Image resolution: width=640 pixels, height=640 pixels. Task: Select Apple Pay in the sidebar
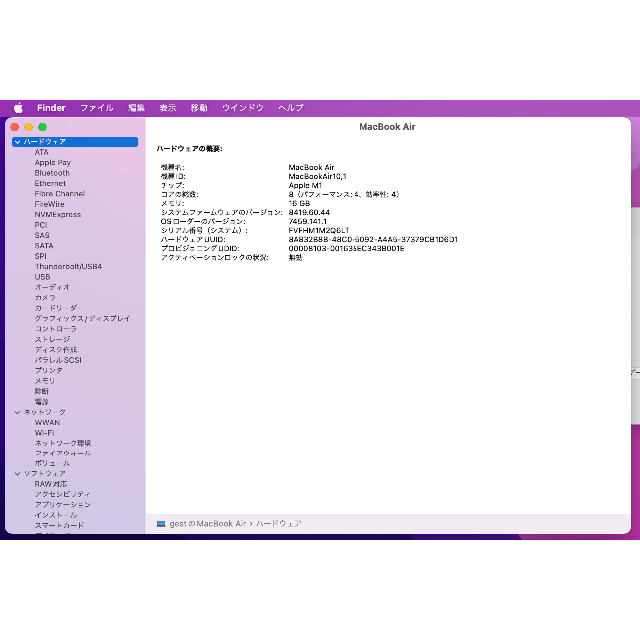(x=53, y=163)
